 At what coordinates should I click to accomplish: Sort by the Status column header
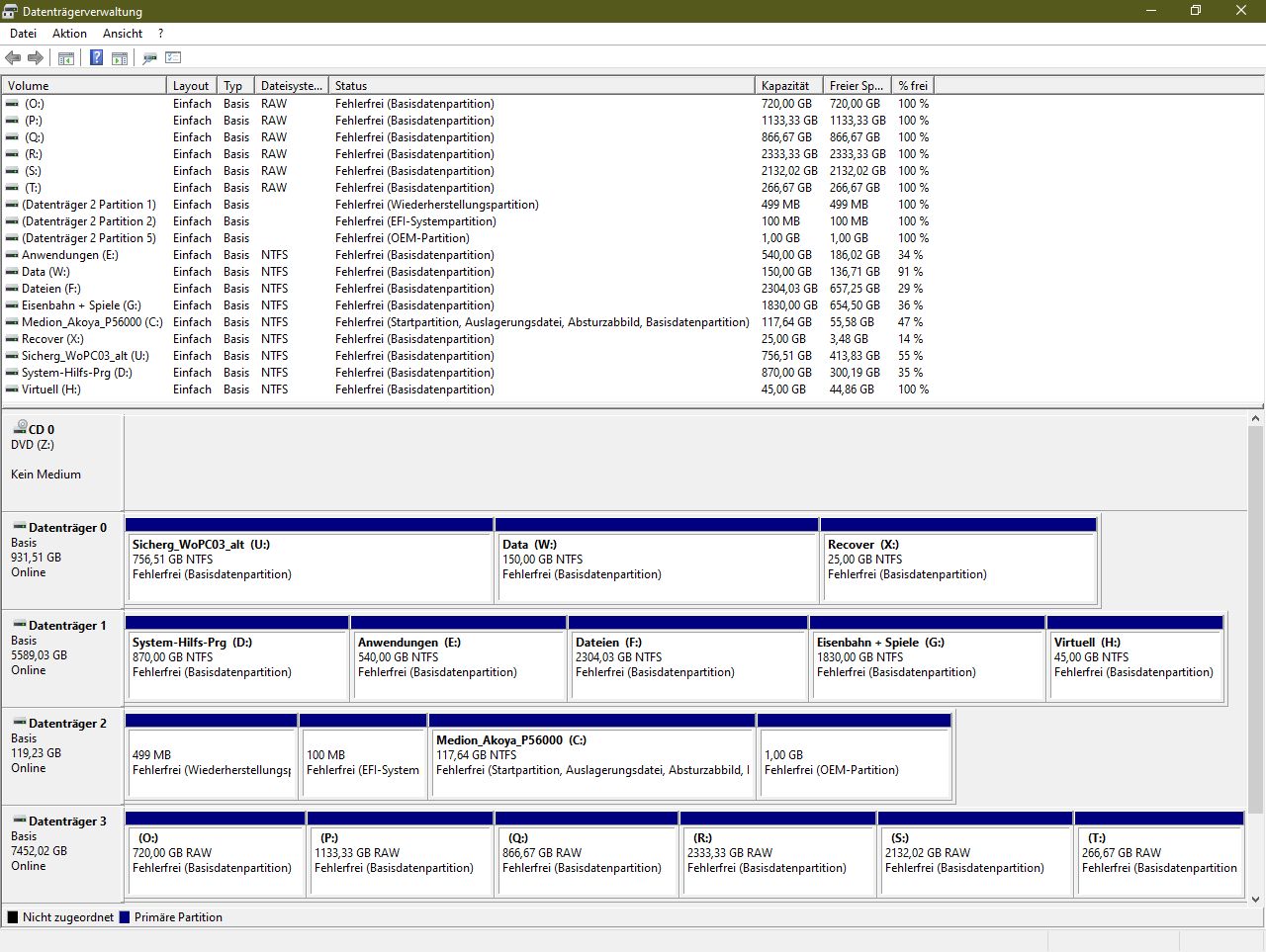pos(542,86)
